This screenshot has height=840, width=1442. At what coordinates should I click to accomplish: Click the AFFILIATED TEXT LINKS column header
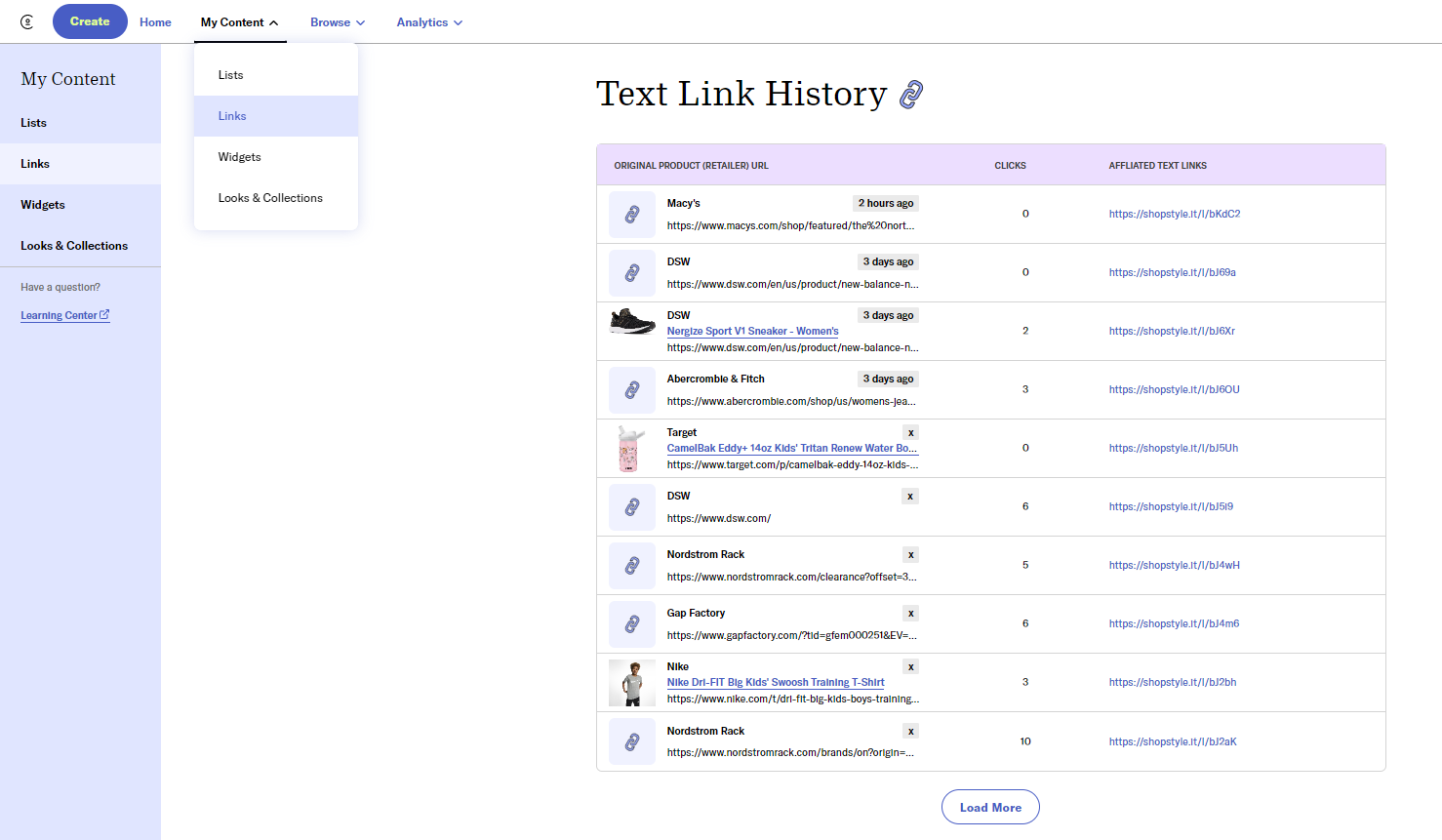click(x=1158, y=166)
